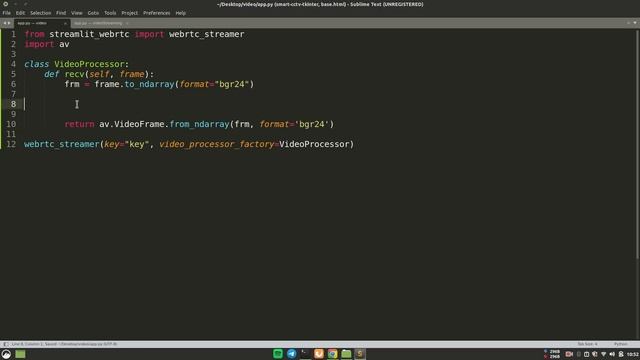Toggle the side bar icon in status bar
The height and width of the screenshot is (360, 640).
(x=6, y=344)
